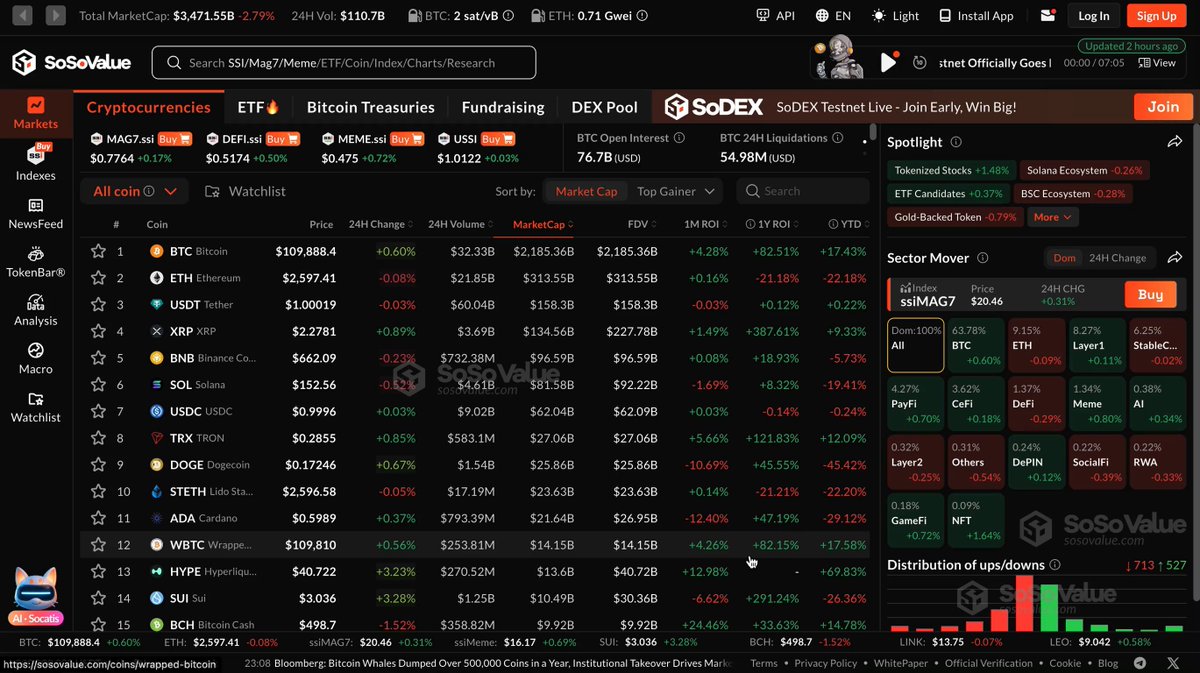The image size is (1200, 673).
Task: Open the Tokenized Stocks spotlight tag
Action: click(952, 171)
